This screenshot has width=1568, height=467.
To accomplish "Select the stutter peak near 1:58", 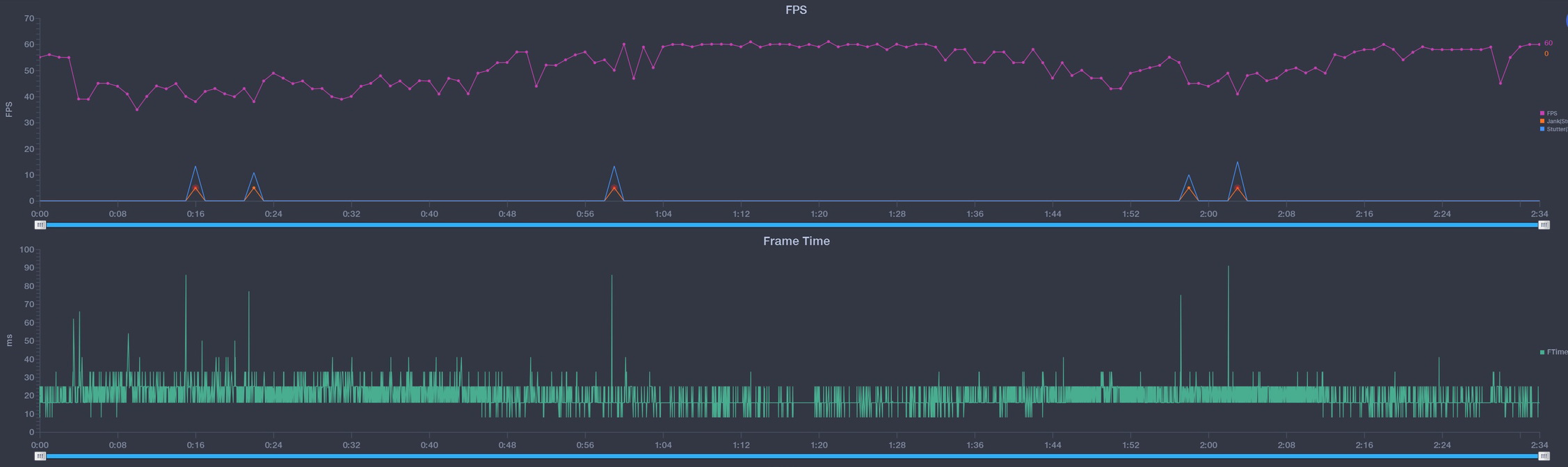I will tap(1189, 175).
